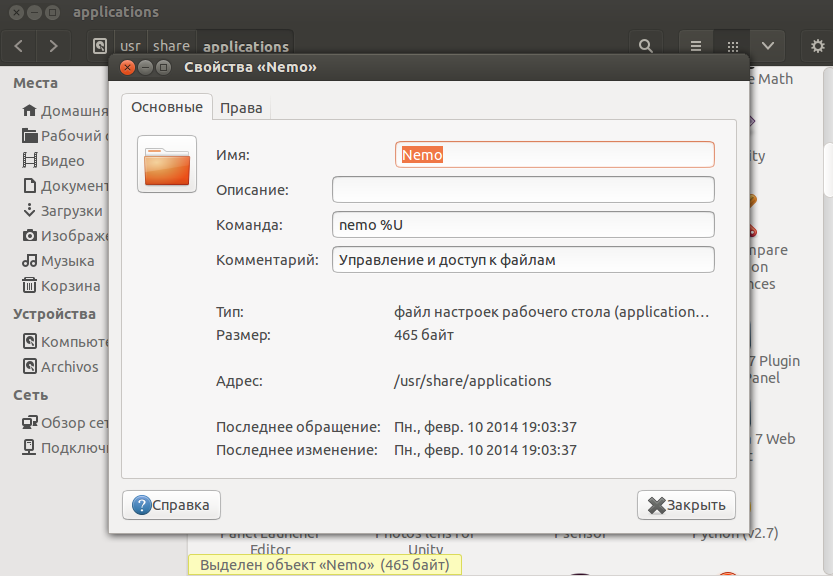This screenshot has height=576, width=833.
Task: Minimize the Свойства Nemo dialog
Action: (146, 67)
